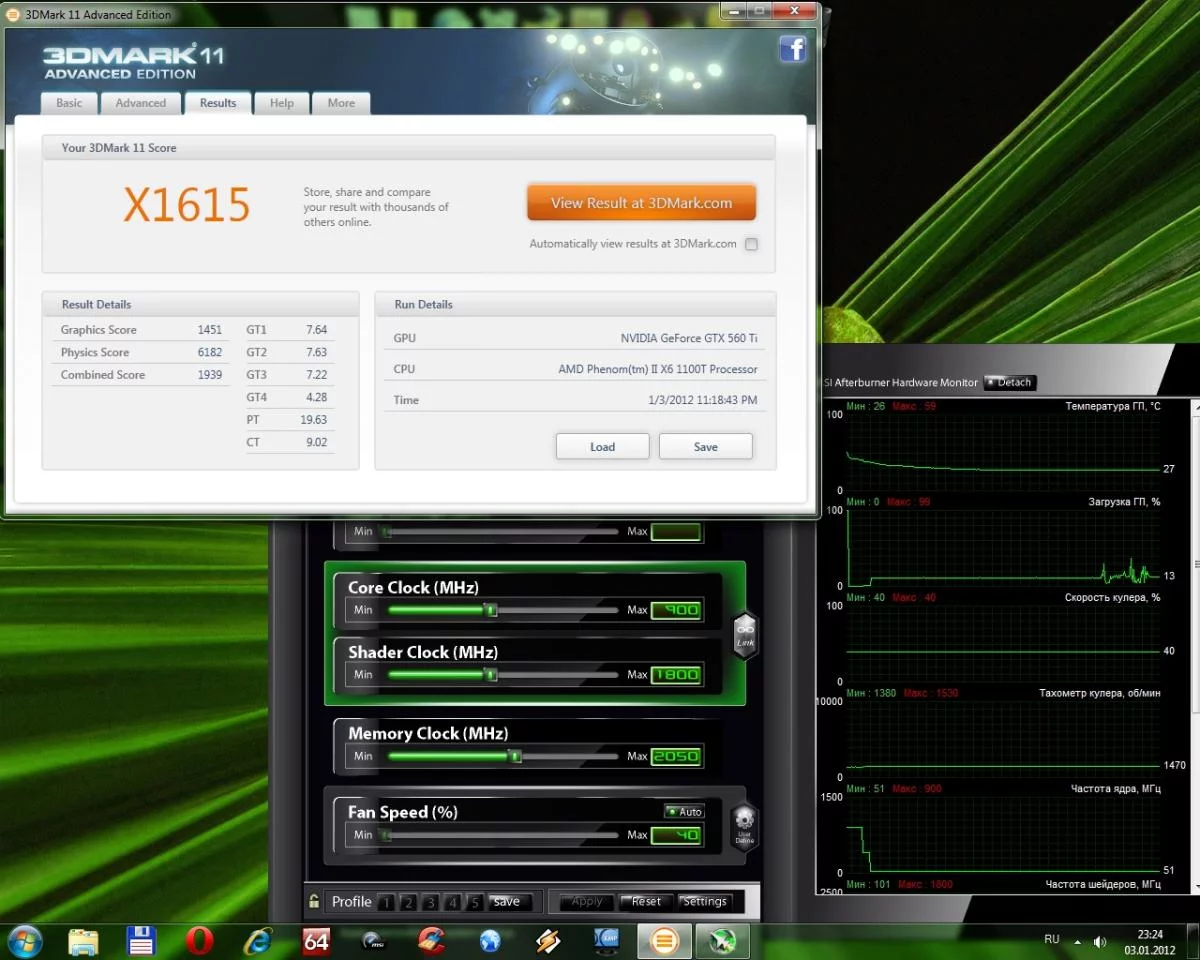Open the Windows Start menu
1200x960 pixels.
click(x=24, y=941)
